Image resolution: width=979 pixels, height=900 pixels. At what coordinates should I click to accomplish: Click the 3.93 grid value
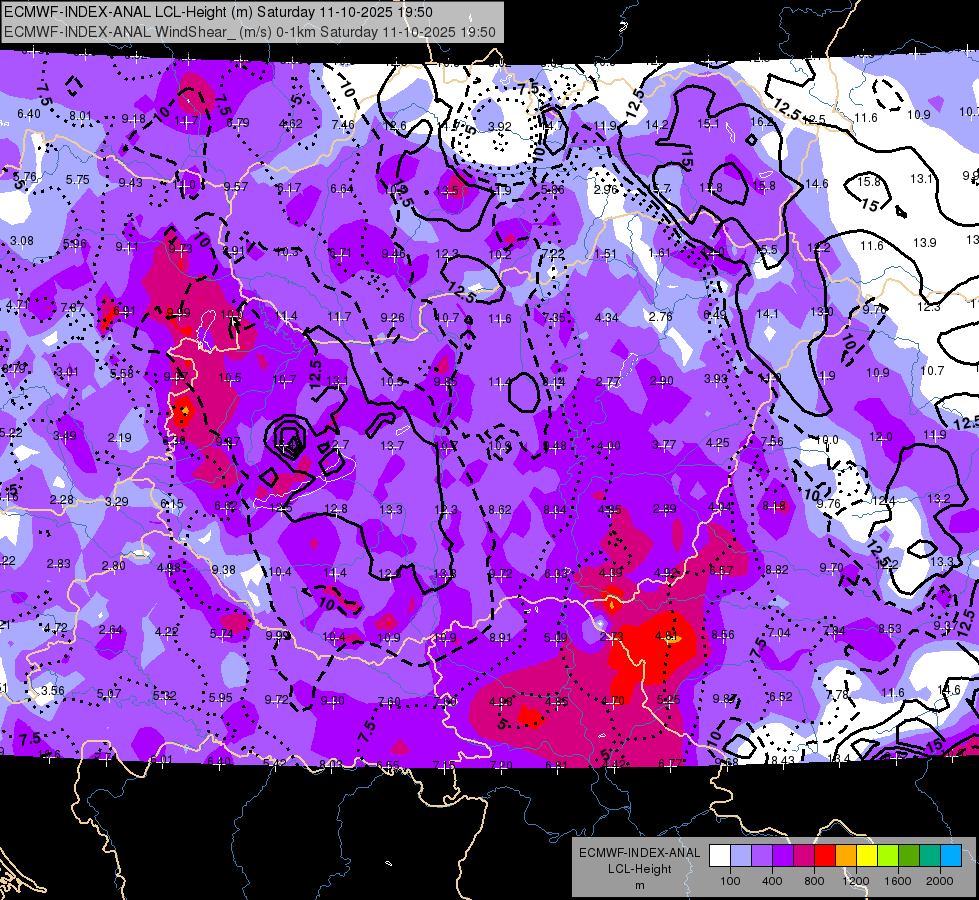click(x=716, y=378)
